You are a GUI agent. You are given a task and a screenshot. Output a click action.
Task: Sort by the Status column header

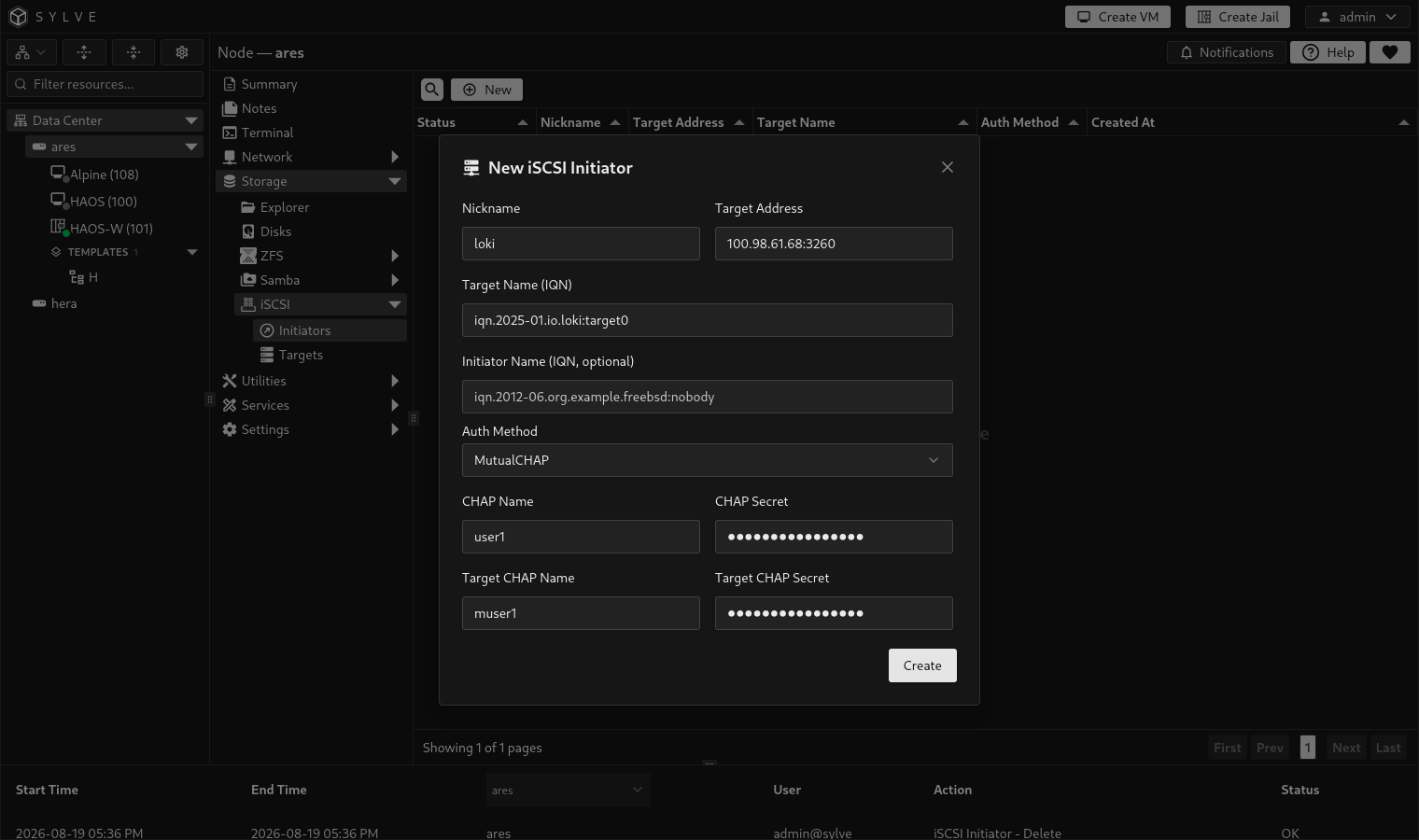[x=473, y=122]
